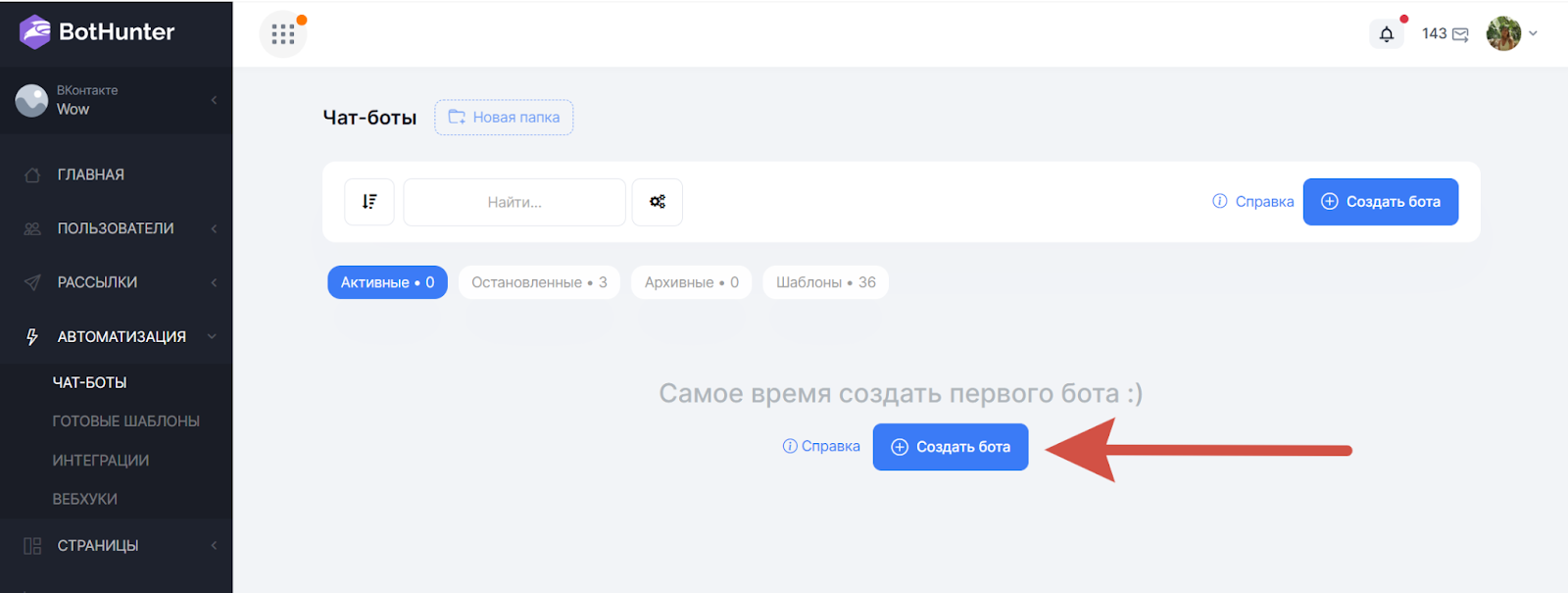1568x593 pixels.
Task: Select the Архивные tab
Action: (691, 282)
